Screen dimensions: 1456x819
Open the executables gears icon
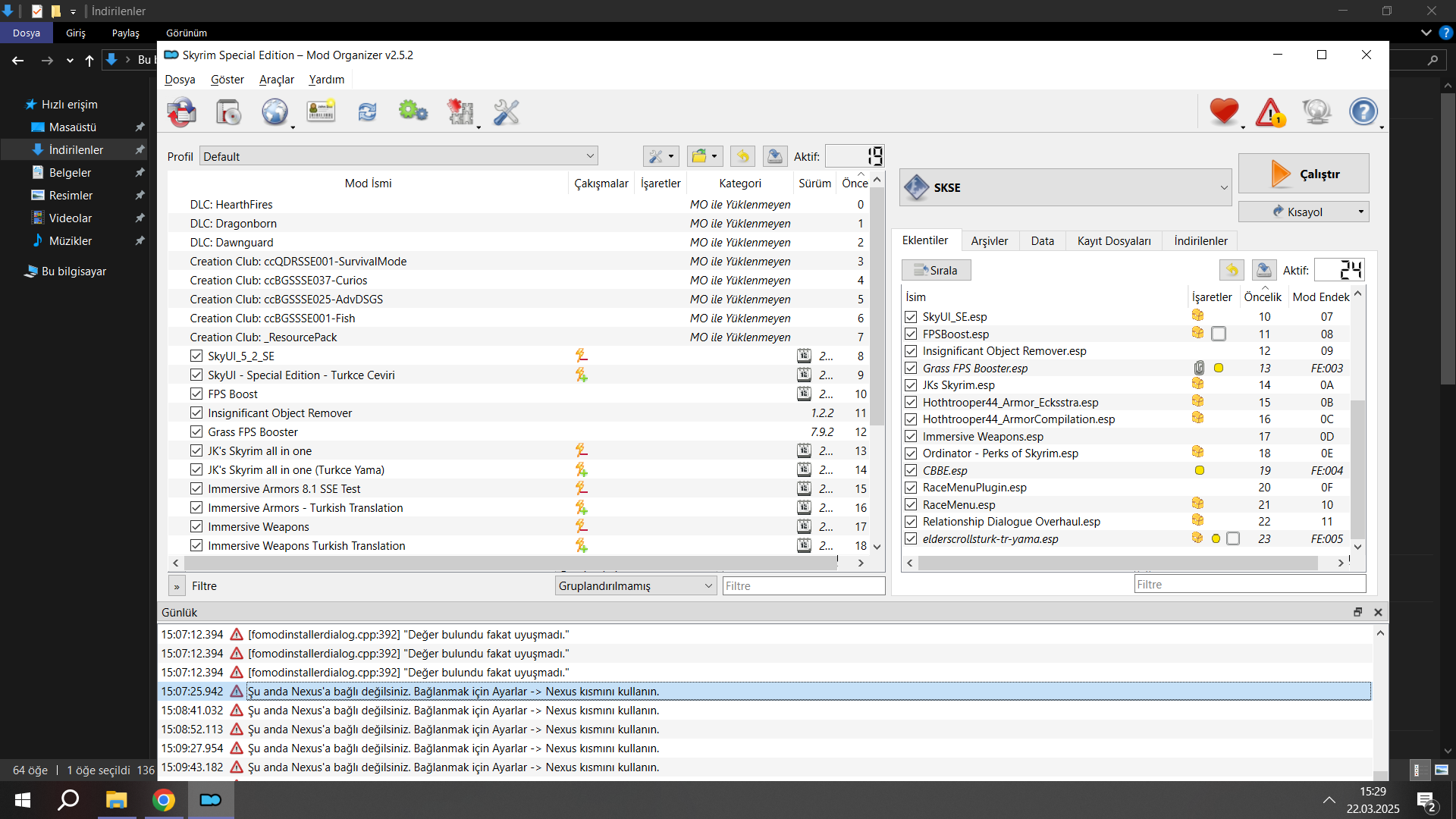click(413, 112)
